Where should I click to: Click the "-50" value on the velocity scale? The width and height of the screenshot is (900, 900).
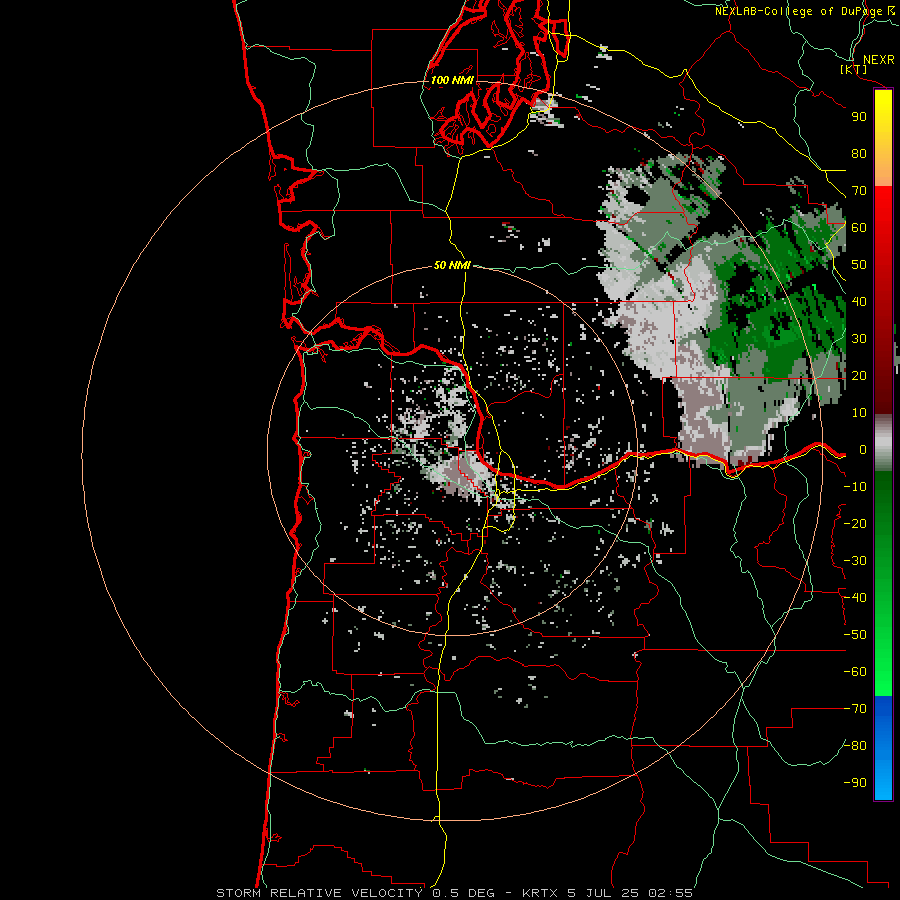click(855, 635)
